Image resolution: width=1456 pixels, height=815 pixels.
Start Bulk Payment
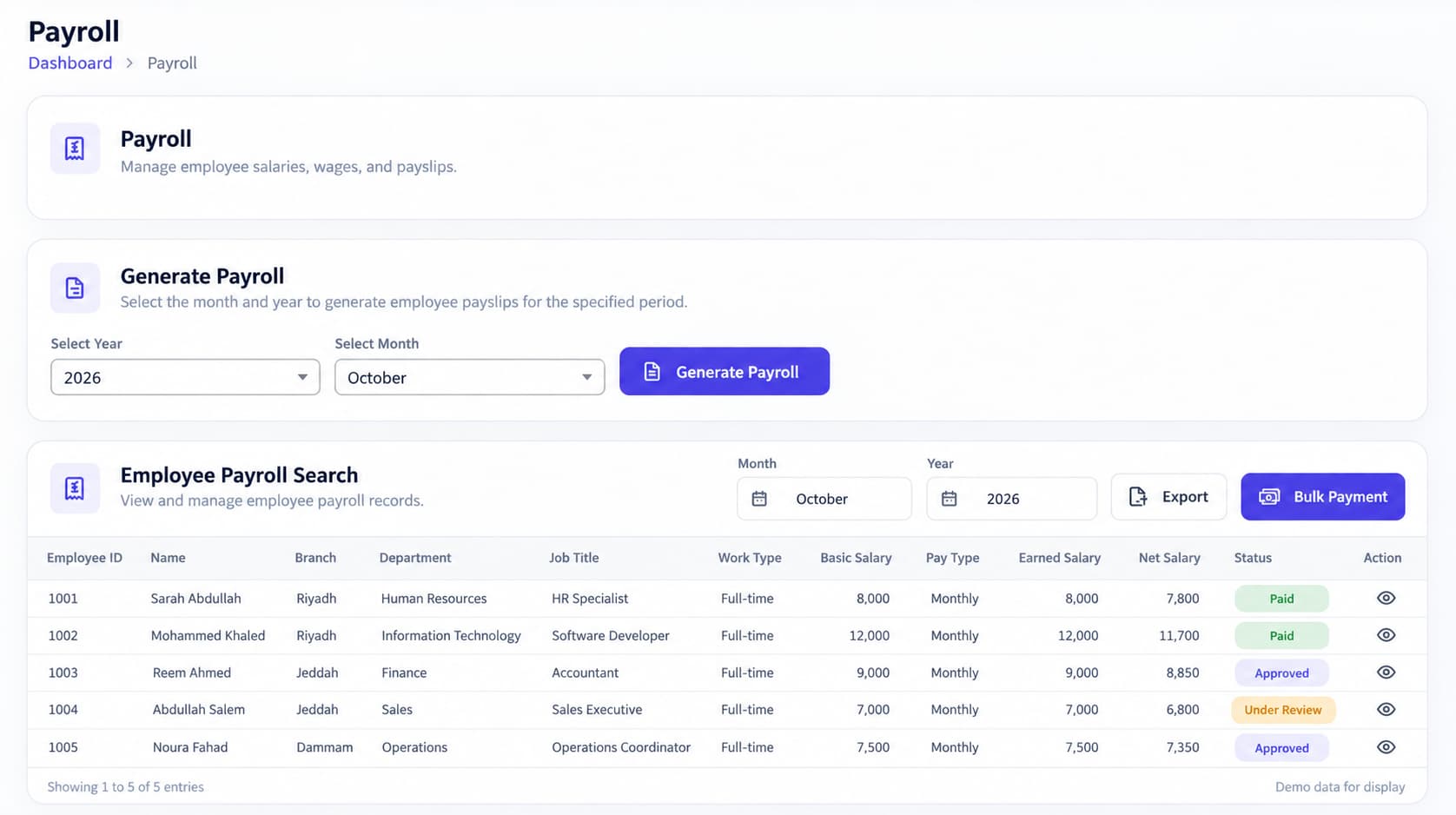pyautogui.click(x=1322, y=497)
